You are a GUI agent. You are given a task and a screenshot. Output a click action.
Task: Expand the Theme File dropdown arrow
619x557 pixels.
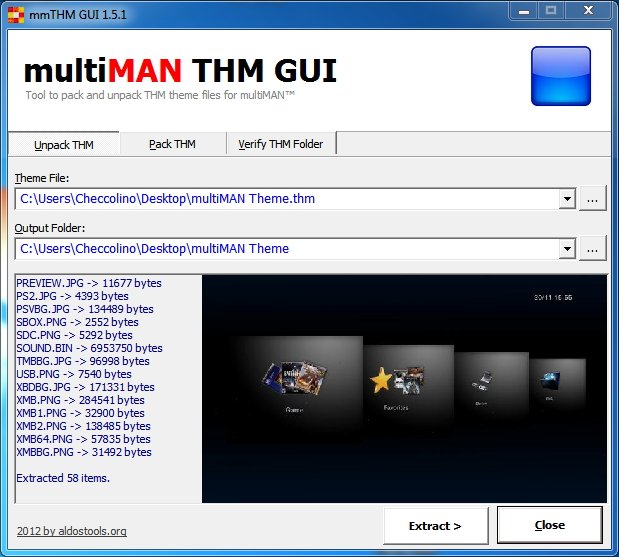tap(568, 199)
